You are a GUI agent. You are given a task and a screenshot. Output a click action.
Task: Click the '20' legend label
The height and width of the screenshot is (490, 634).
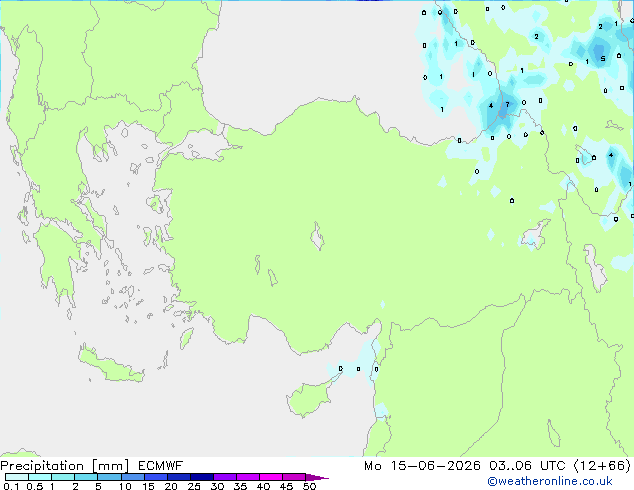click(171, 486)
